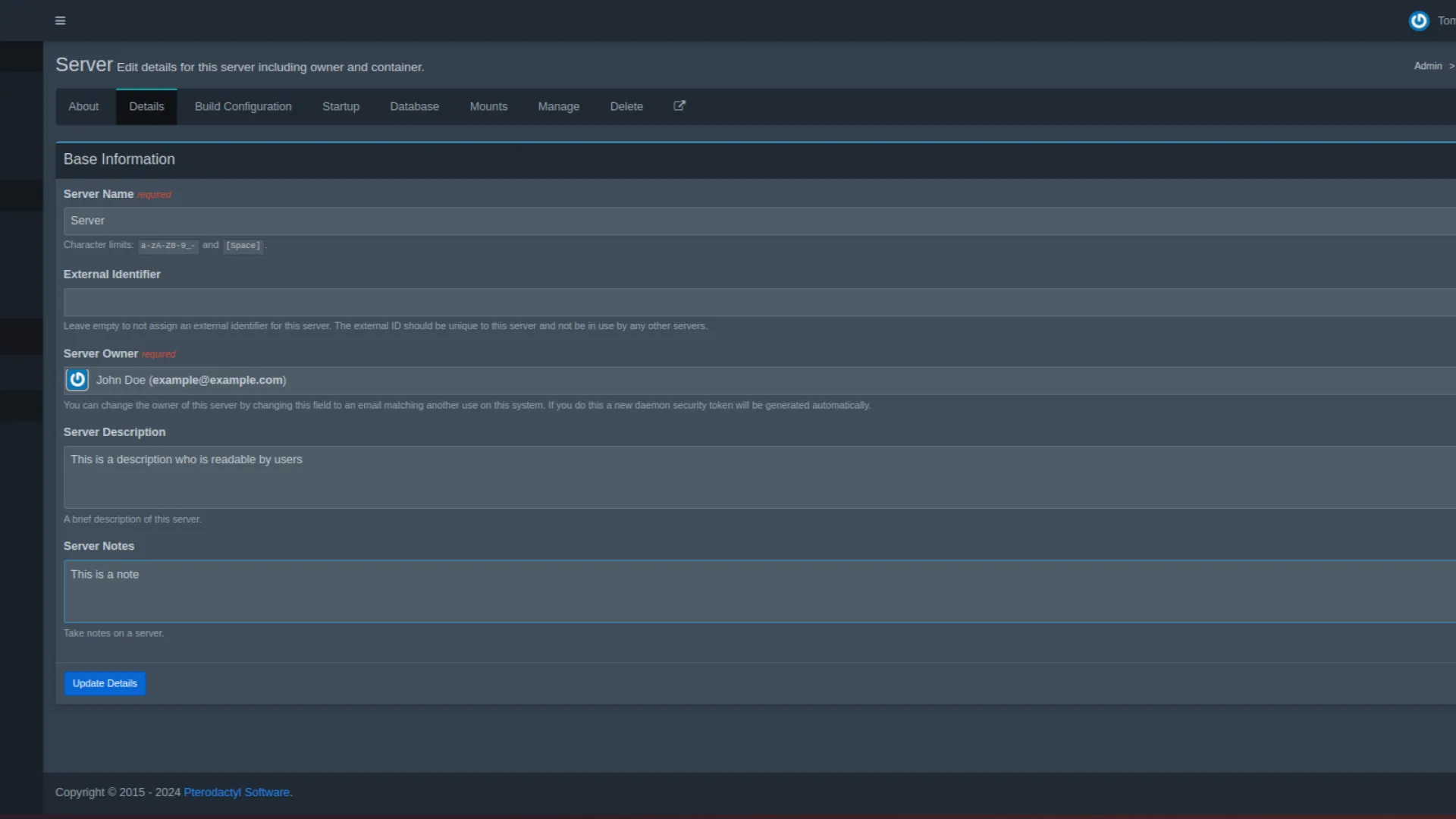Click the John Doe owner avatar icon

coord(77,380)
